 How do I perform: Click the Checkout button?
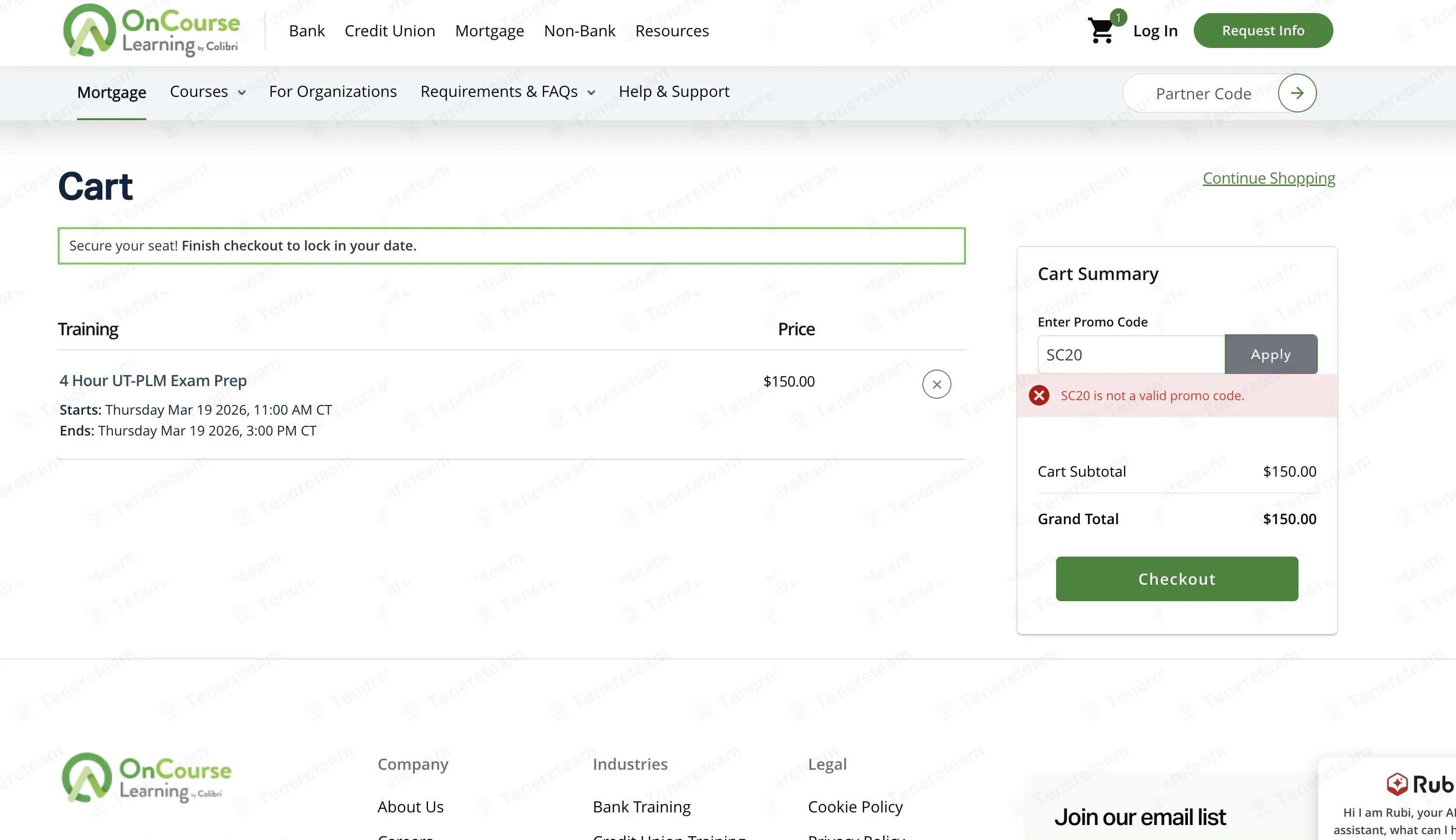click(1177, 579)
